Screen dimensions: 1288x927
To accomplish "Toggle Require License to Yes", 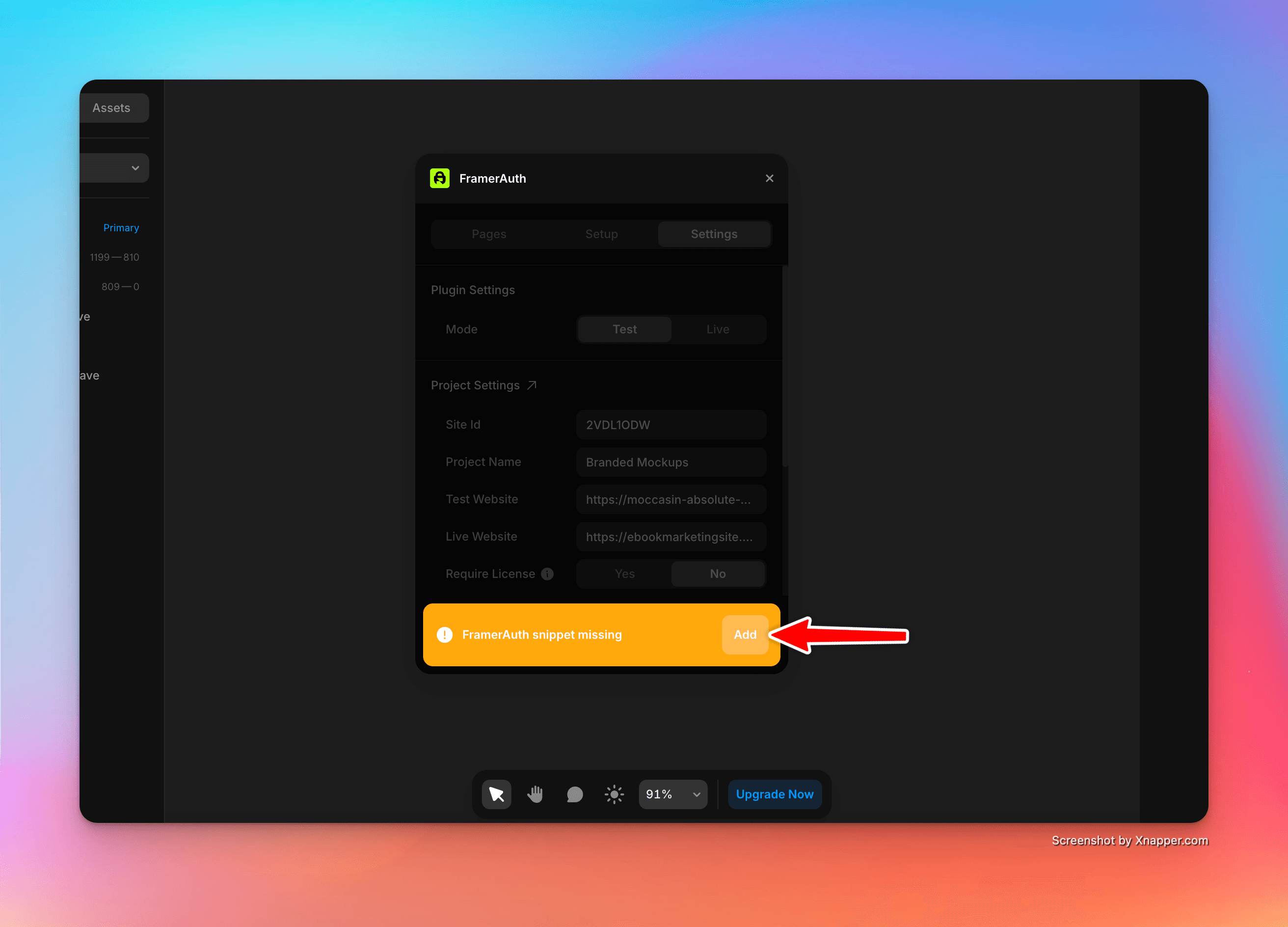I will tap(625, 573).
